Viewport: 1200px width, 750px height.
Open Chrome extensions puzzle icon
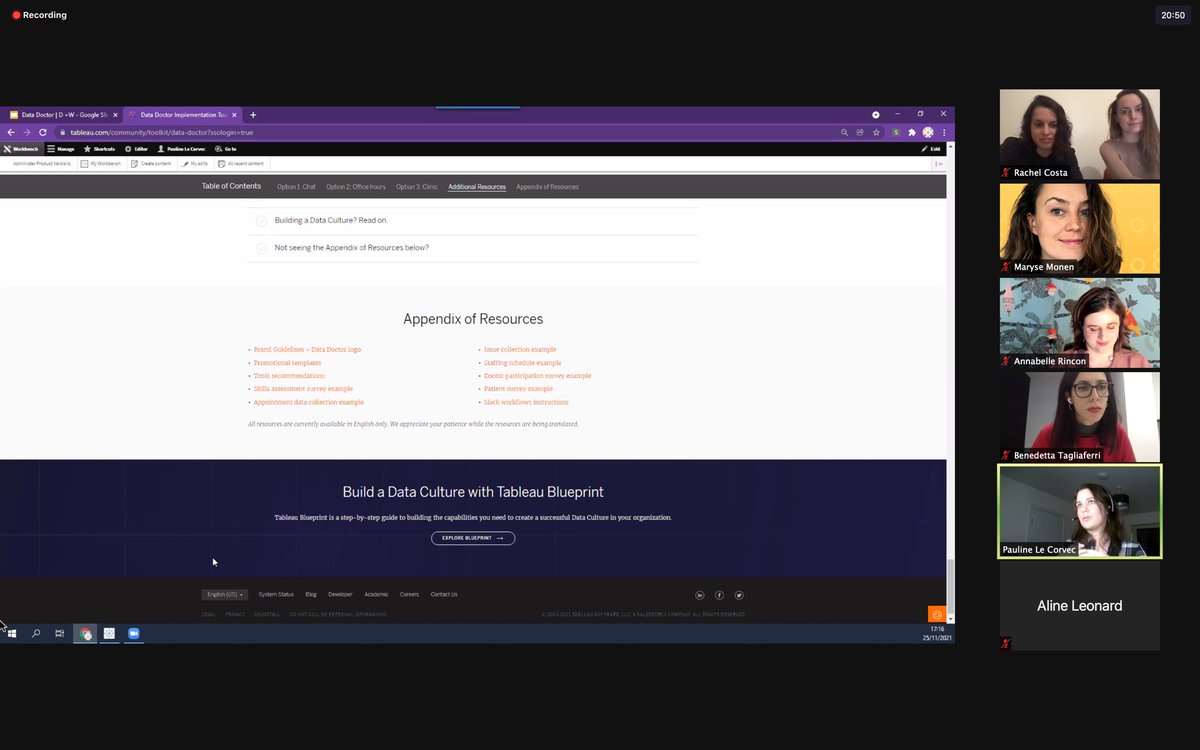coord(912,132)
